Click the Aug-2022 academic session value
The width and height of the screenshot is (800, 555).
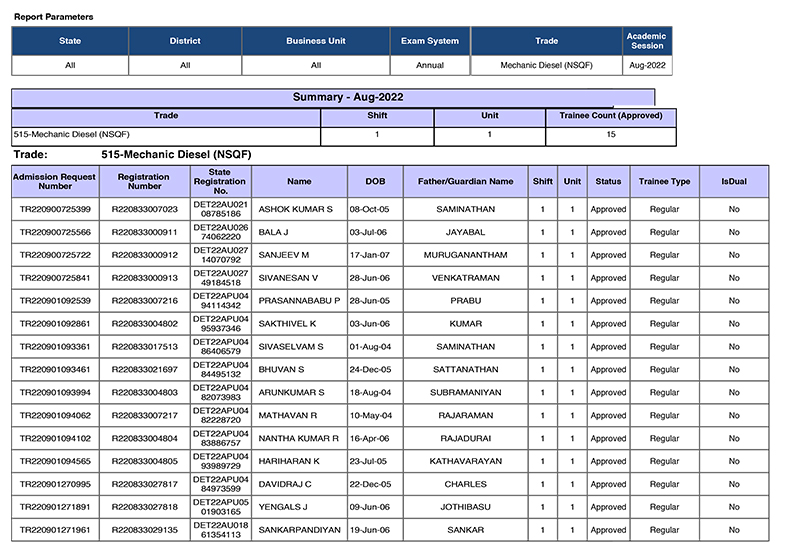click(x=647, y=65)
